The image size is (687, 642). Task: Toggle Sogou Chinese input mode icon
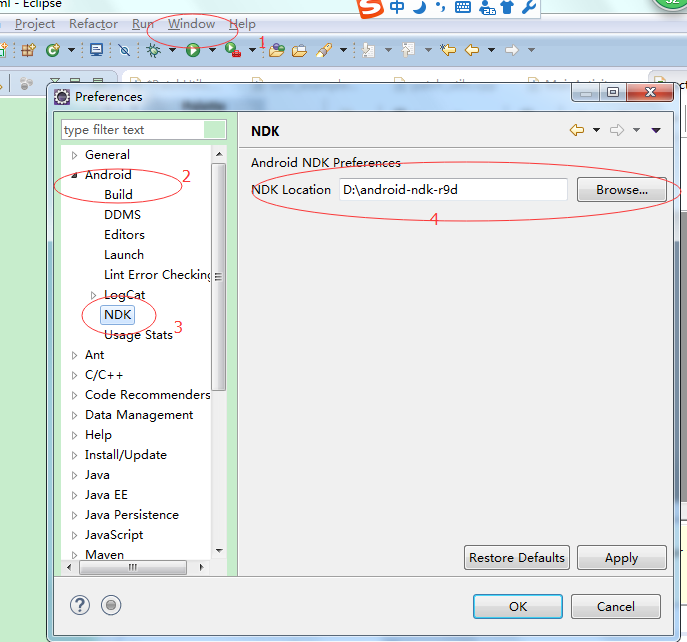click(397, 7)
